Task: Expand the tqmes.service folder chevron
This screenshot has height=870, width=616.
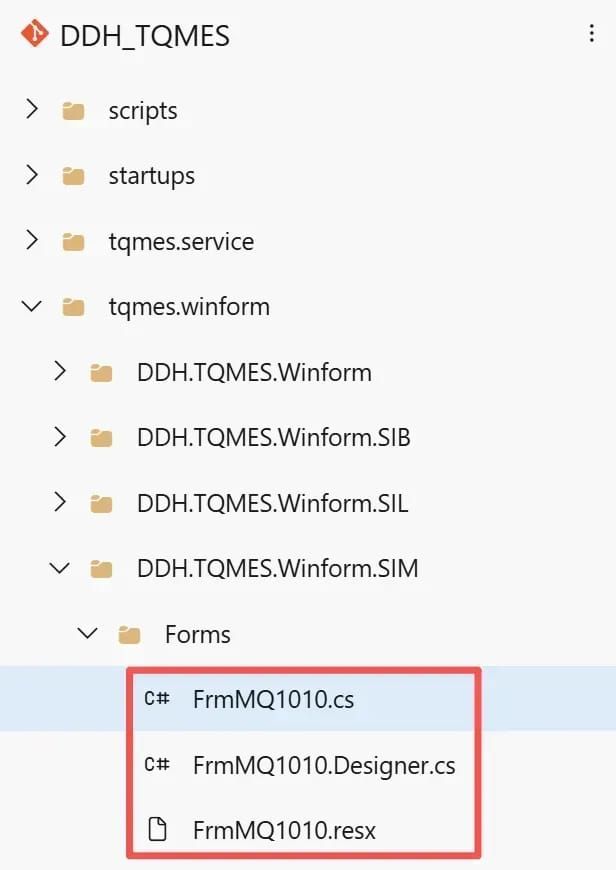Action: click(x=32, y=240)
